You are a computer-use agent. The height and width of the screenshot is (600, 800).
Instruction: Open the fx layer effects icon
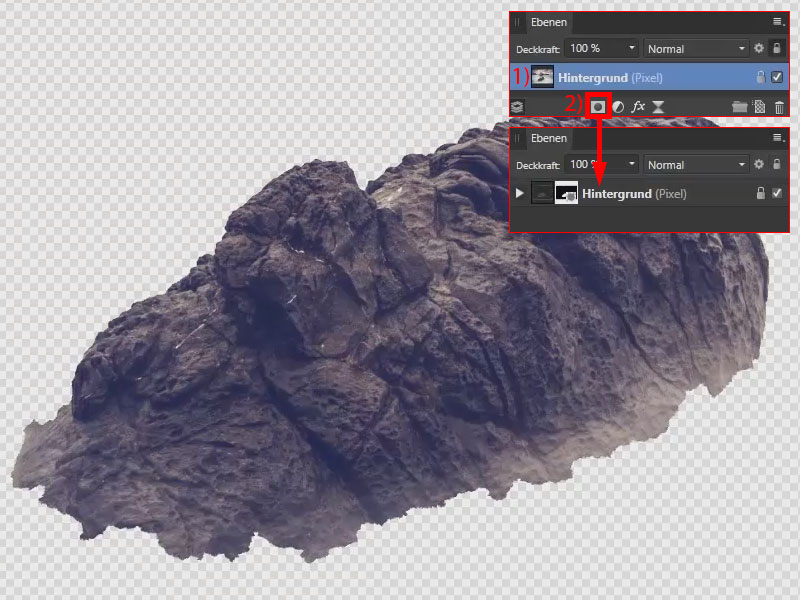(638, 106)
